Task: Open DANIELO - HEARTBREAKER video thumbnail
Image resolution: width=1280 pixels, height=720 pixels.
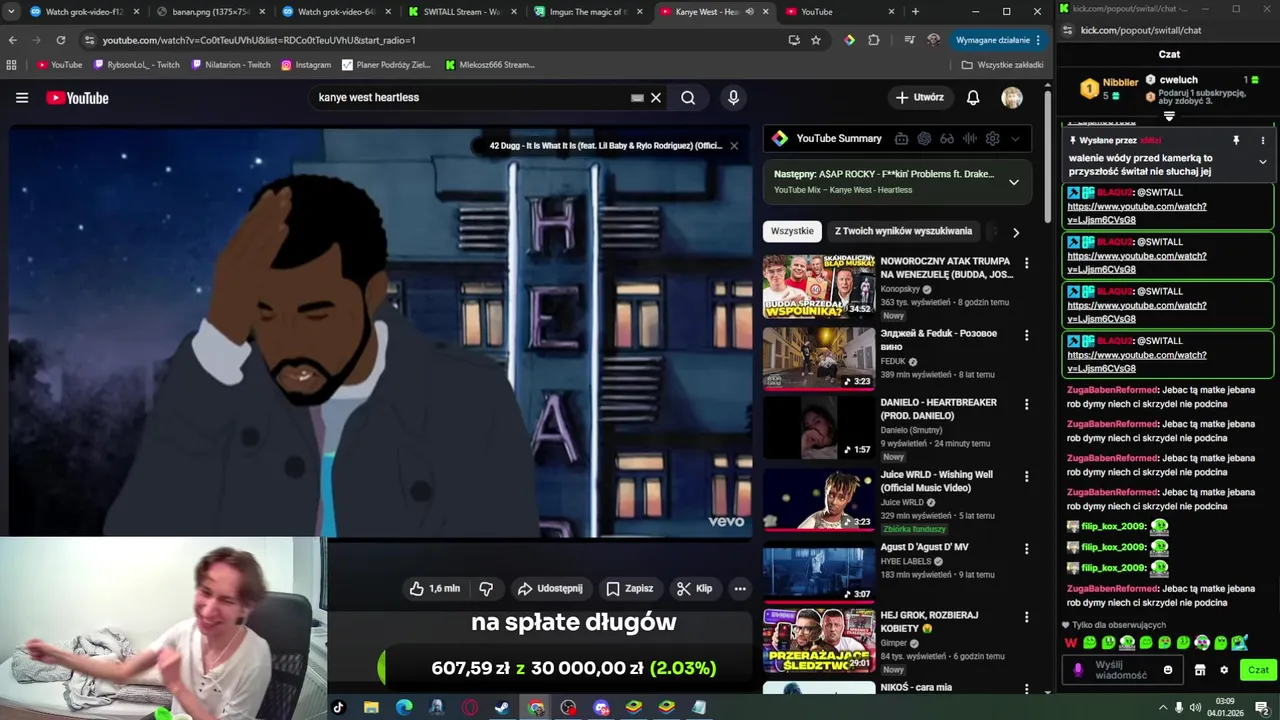Action: (x=819, y=428)
